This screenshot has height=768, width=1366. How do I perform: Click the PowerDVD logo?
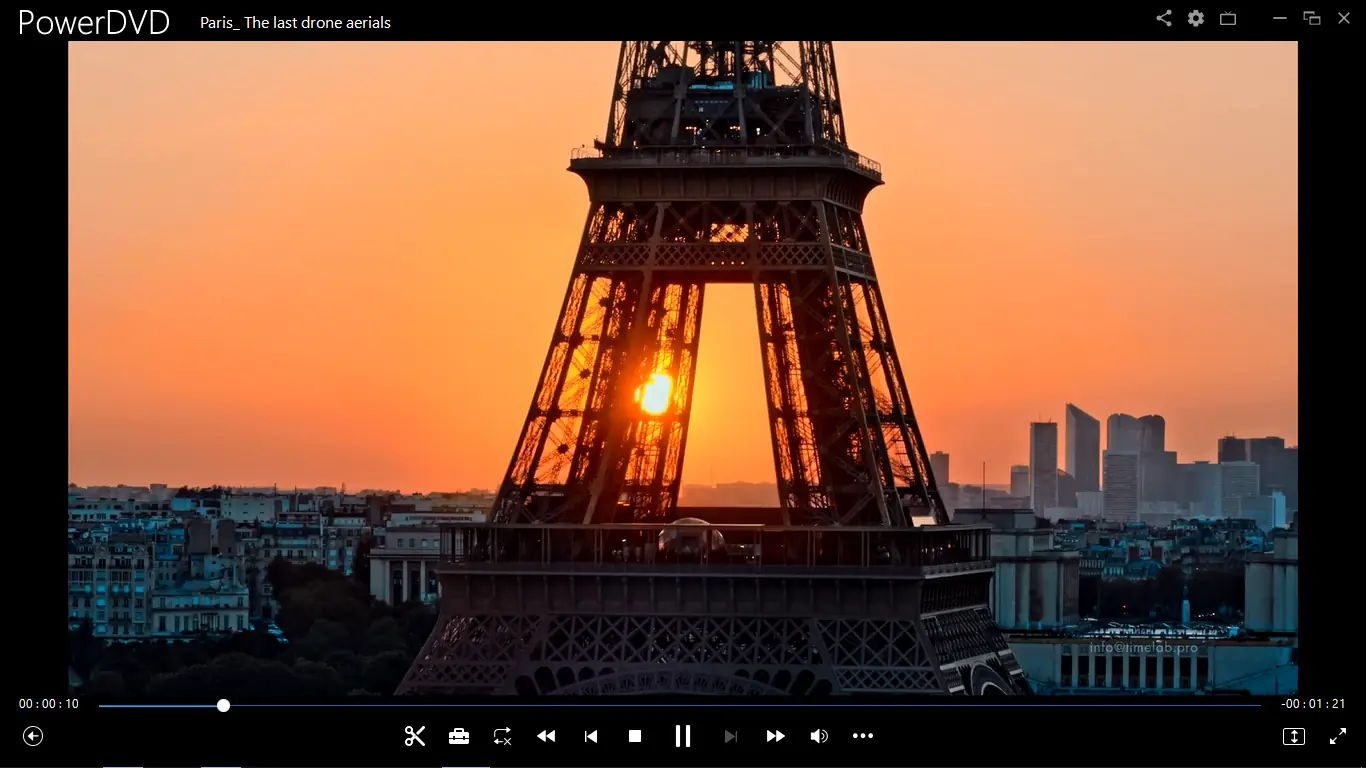coord(94,22)
